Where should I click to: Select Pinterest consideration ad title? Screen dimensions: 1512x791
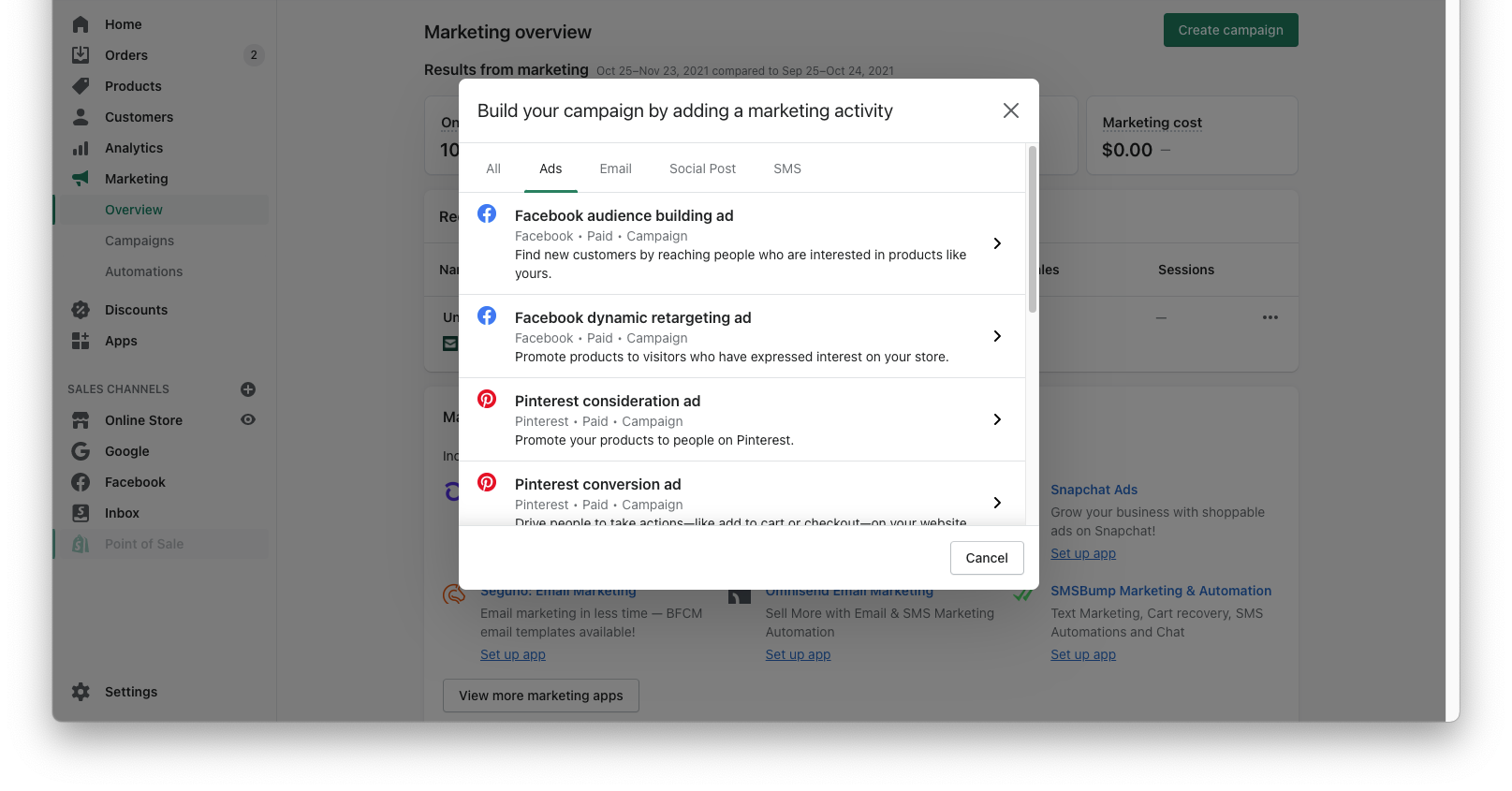tap(608, 401)
